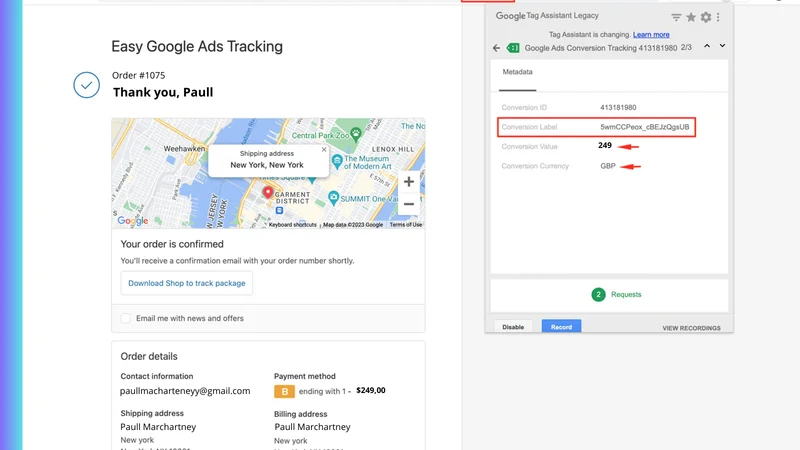Open the three-dot more options menu
The image size is (800, 450).
[718, 17]
